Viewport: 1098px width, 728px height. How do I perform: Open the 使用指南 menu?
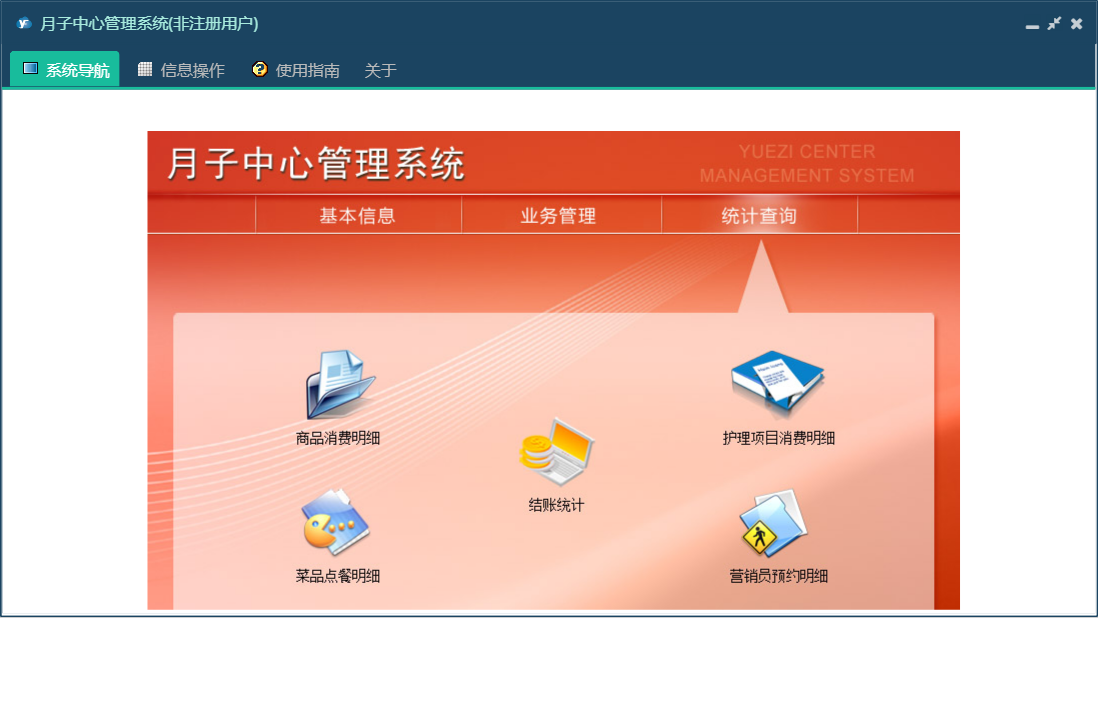[296, 70]
